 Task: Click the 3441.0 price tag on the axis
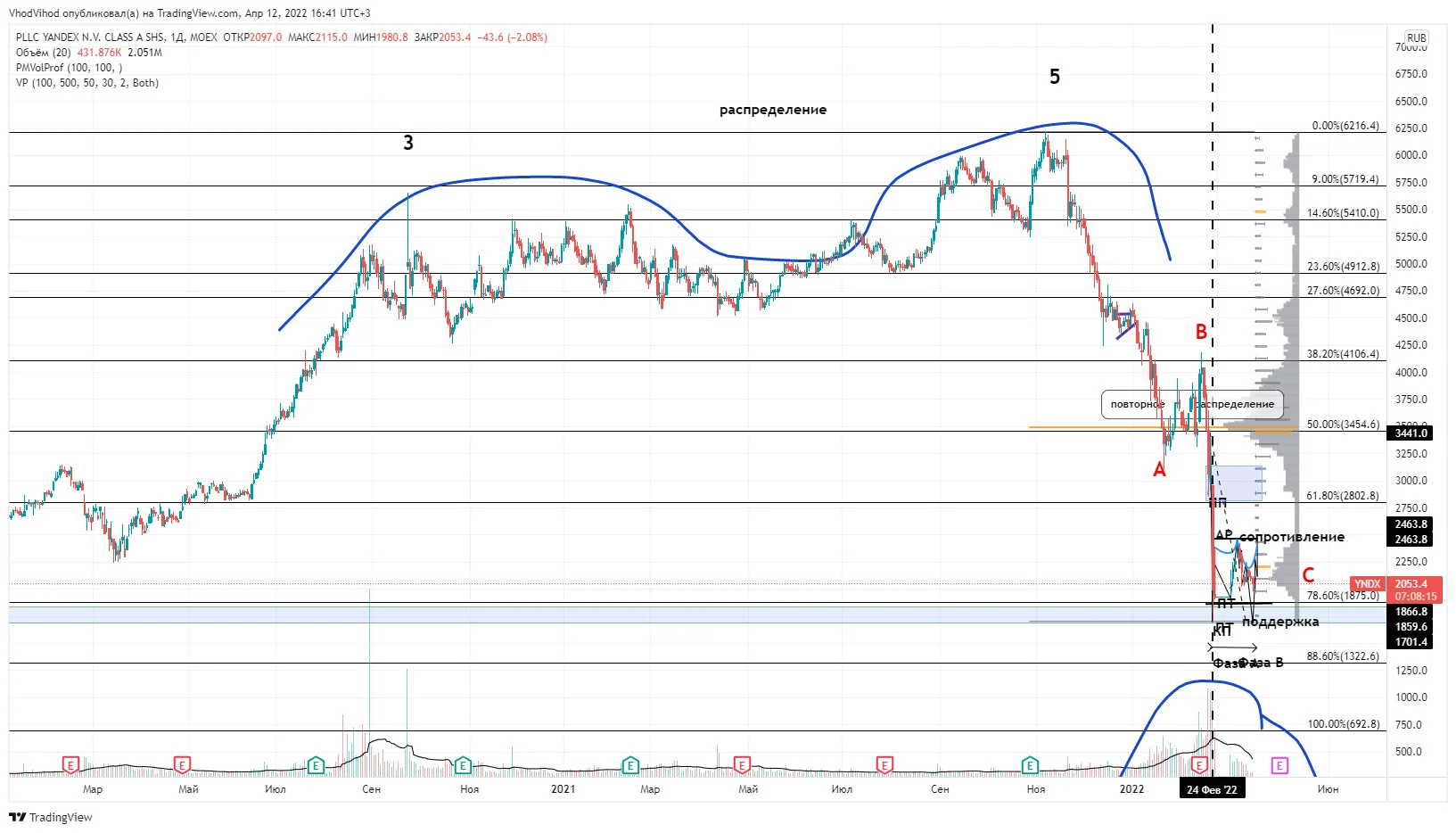(x=1411, y=433)
